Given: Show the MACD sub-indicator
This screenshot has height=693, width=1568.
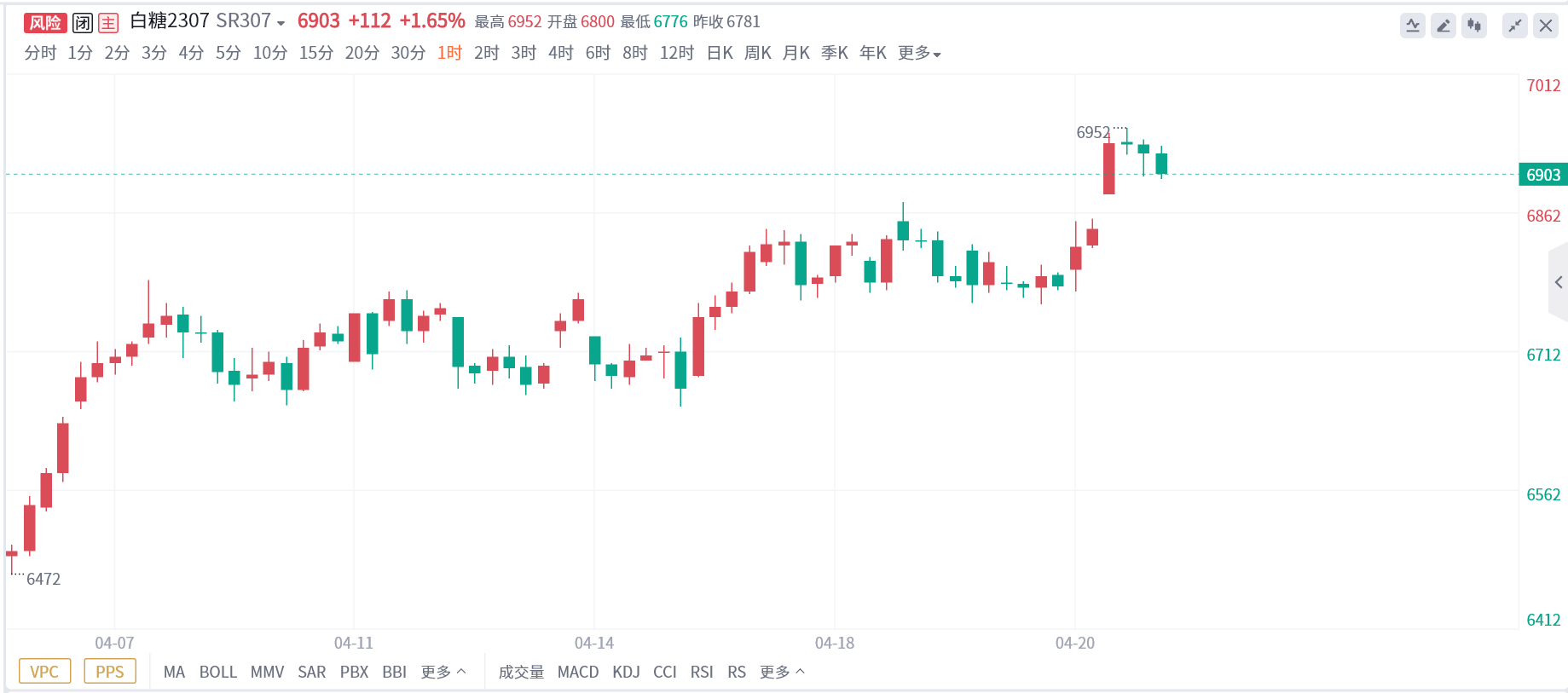Looking at the screenshot, I should (x=577, y=672).
